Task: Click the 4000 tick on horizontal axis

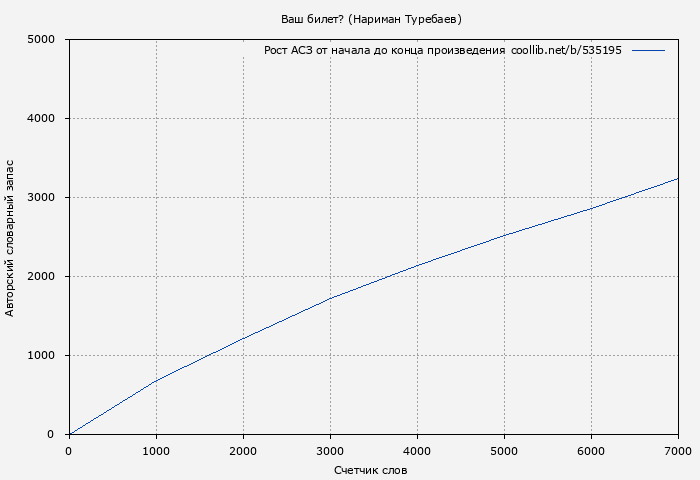Action: pos(417,451)
